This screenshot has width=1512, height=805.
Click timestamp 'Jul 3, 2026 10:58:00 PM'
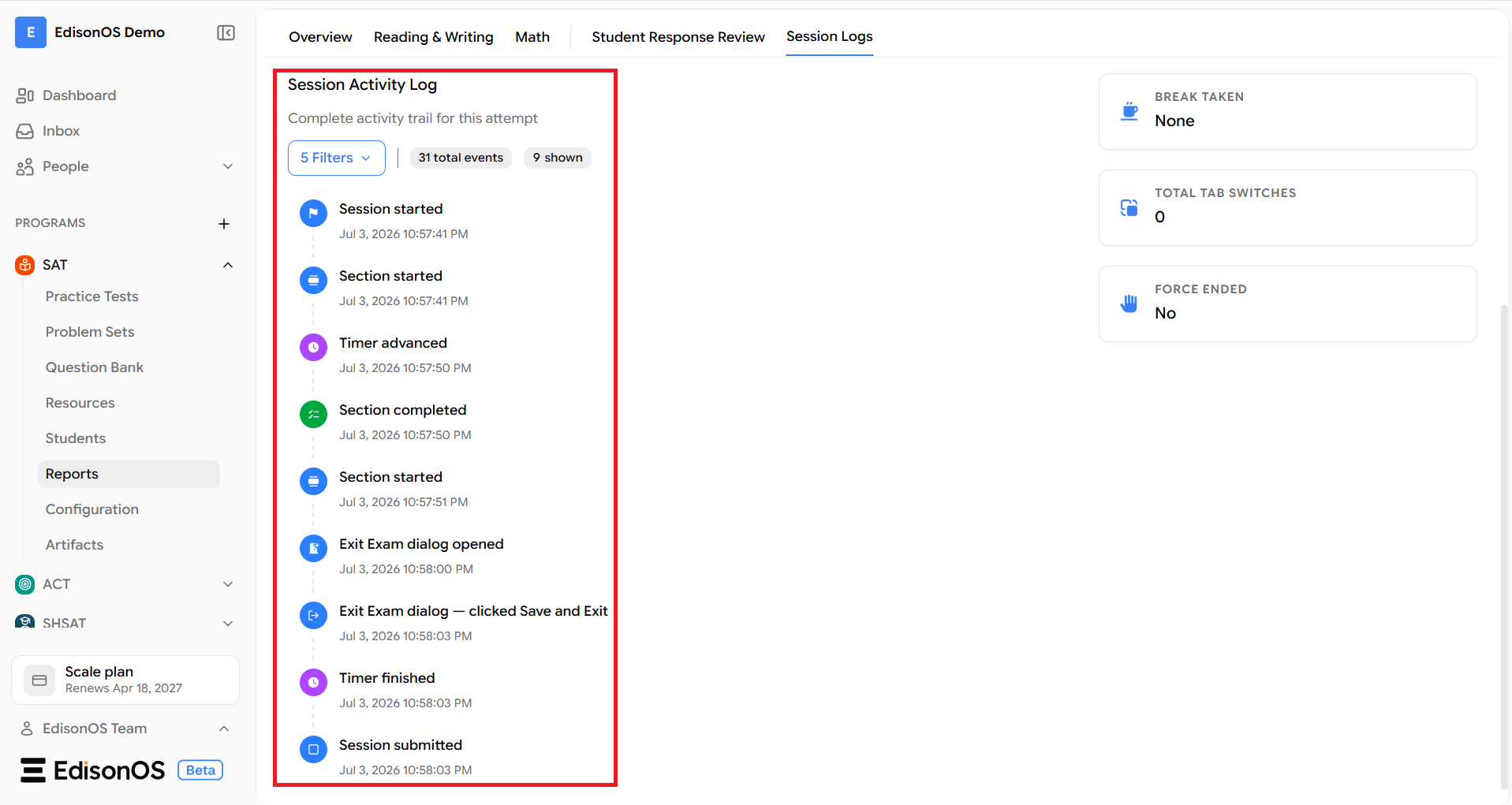click(x=406, y=569)
